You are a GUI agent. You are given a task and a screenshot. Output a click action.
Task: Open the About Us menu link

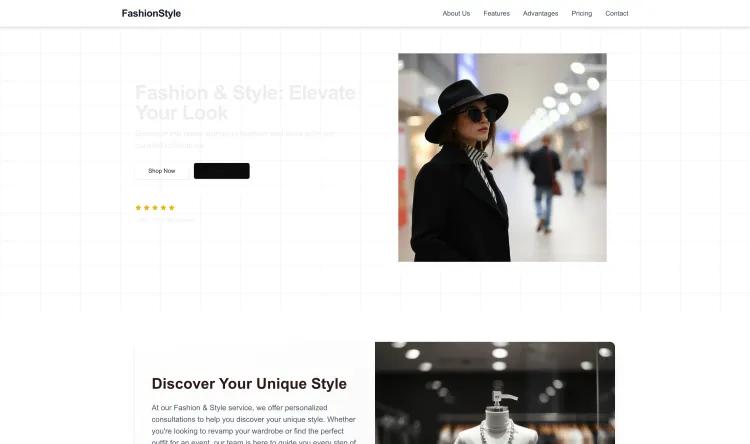pos(456,13)
